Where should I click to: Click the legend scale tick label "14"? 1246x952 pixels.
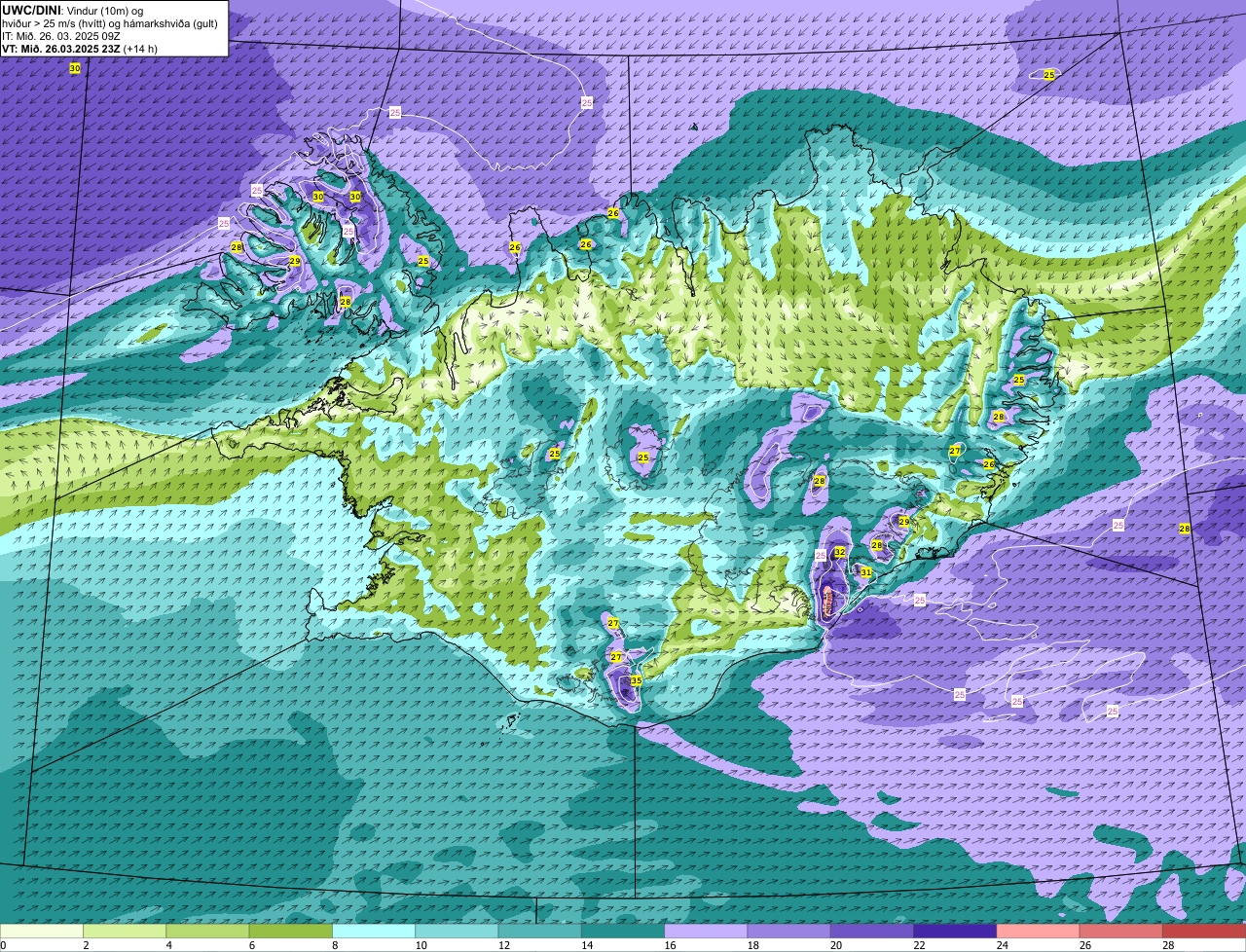tap(586, 945)
